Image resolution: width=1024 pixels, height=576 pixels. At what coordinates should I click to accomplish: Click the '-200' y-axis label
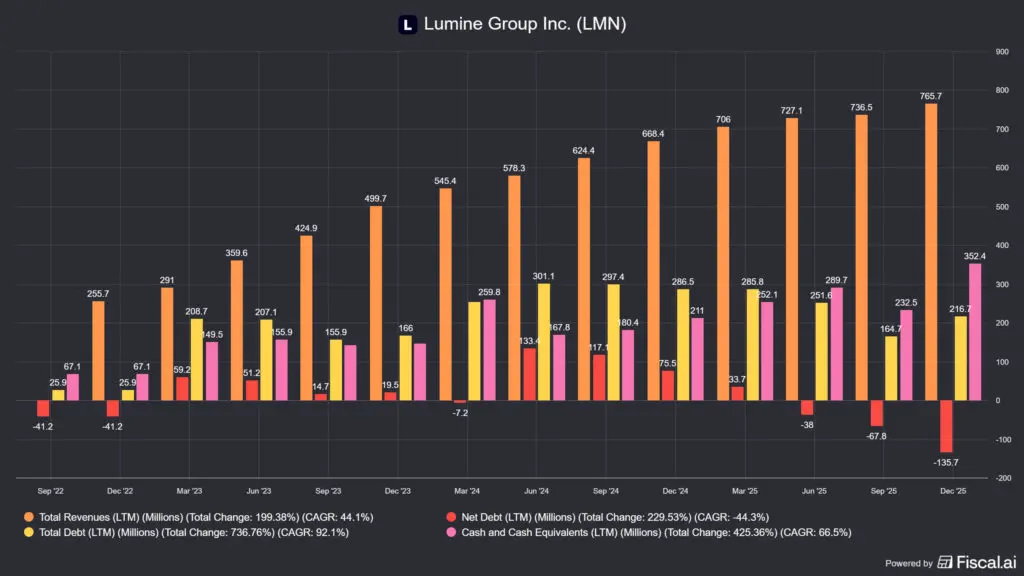[x=1002, y=478]
